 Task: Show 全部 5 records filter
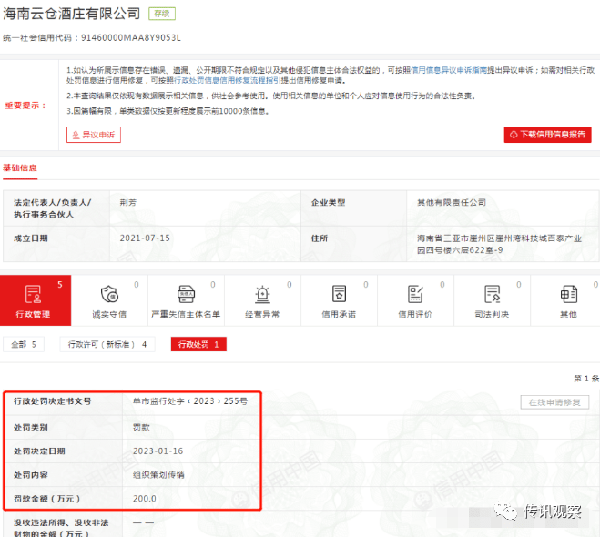click(x=25, y=344)
